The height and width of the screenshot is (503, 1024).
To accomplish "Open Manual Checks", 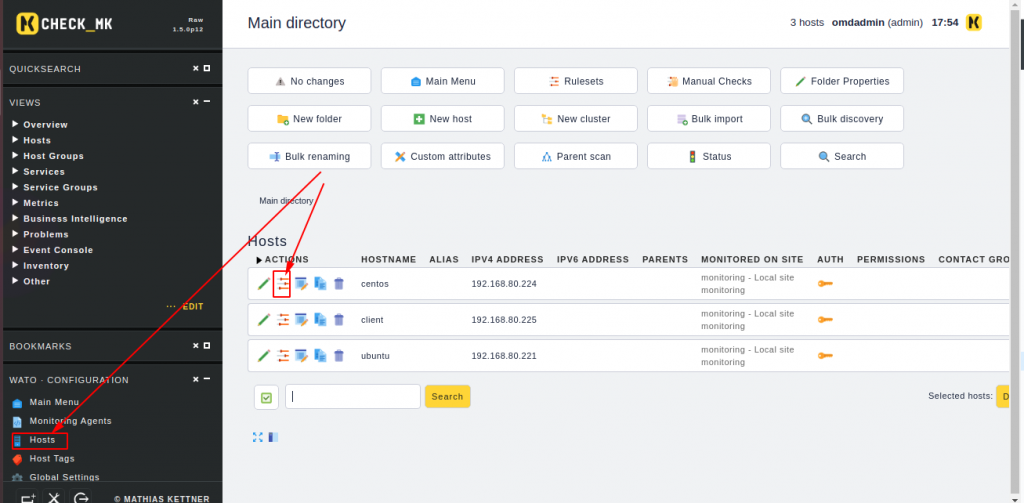I will tap(709, 81).
